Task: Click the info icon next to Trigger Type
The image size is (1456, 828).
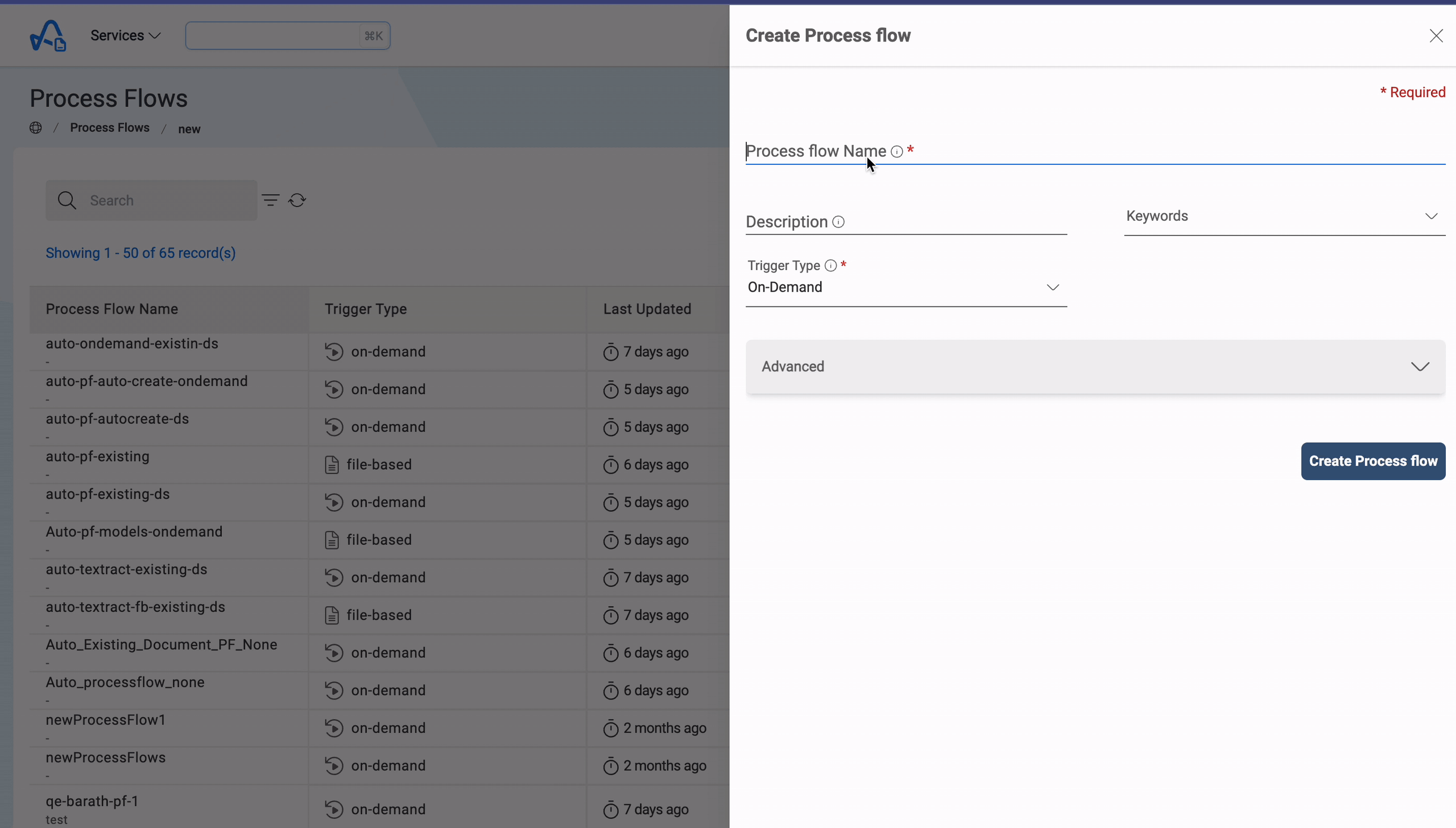Action: click(831, 266)
